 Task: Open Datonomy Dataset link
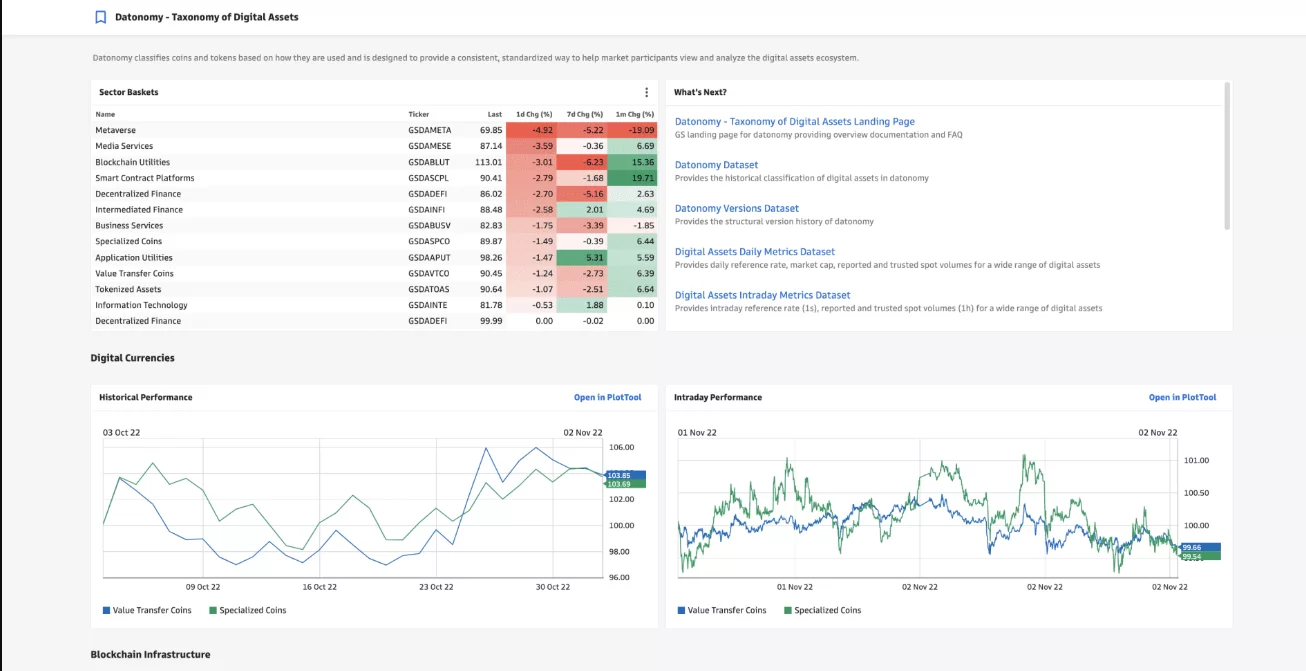tap(716, 165)
